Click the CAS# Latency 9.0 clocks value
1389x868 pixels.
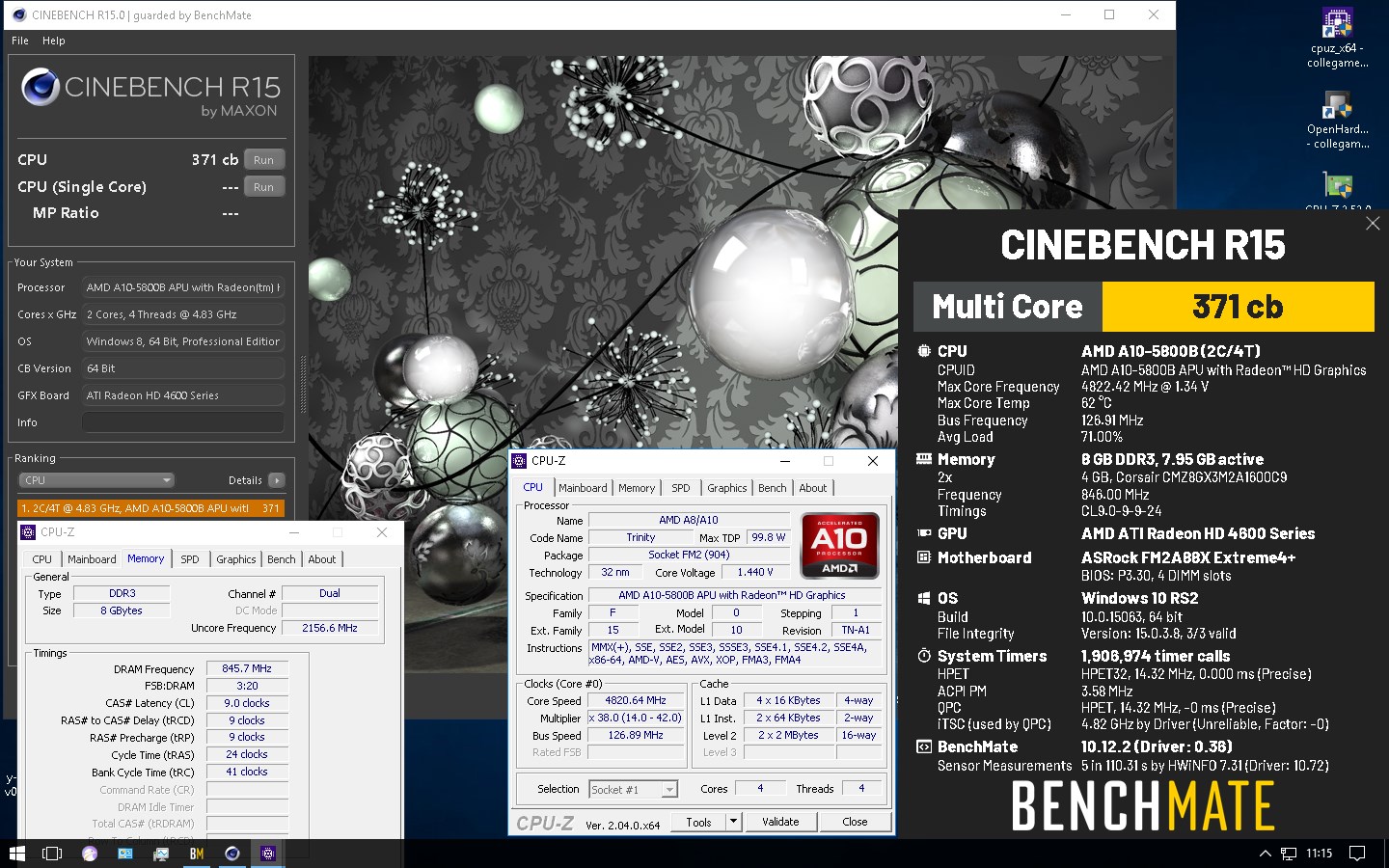(247, 703)
